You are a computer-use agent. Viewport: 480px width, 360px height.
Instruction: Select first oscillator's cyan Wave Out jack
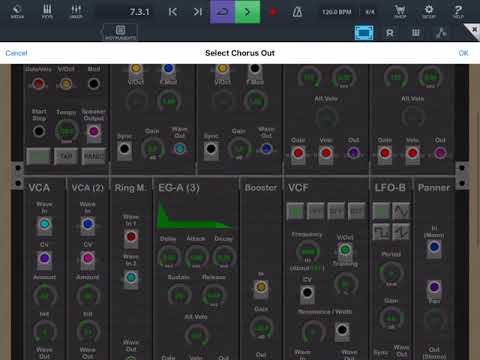pyautogui.click(x=180, y=149)
